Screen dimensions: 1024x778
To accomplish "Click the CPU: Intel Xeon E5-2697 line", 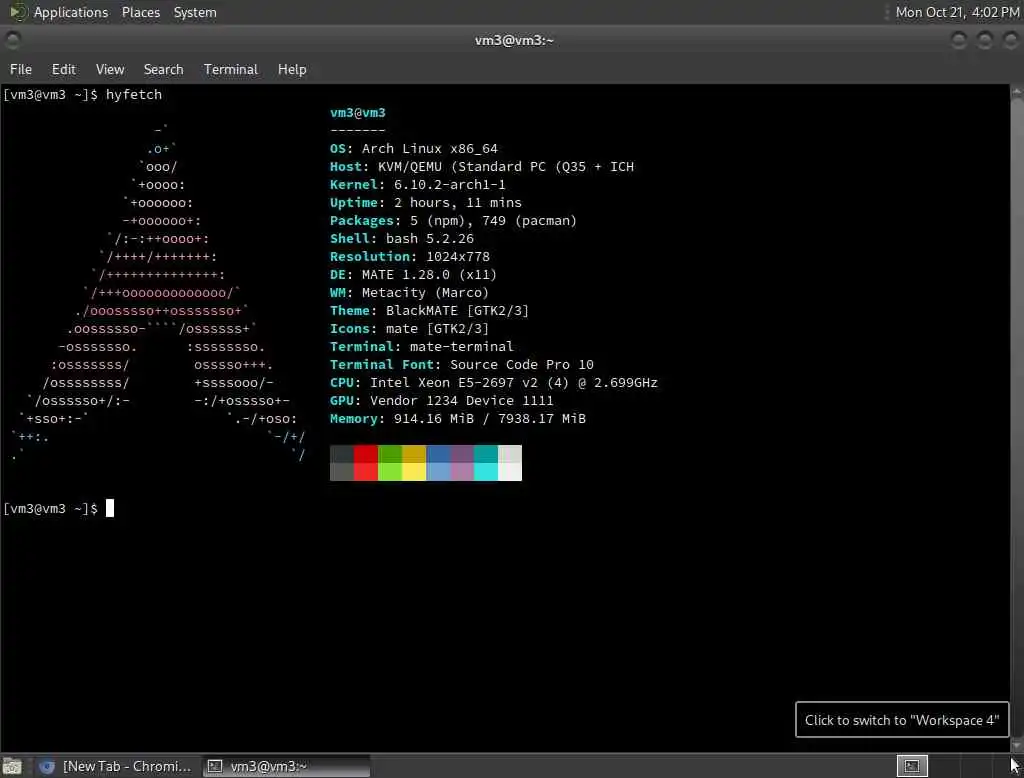I will [x=494, y=382].
